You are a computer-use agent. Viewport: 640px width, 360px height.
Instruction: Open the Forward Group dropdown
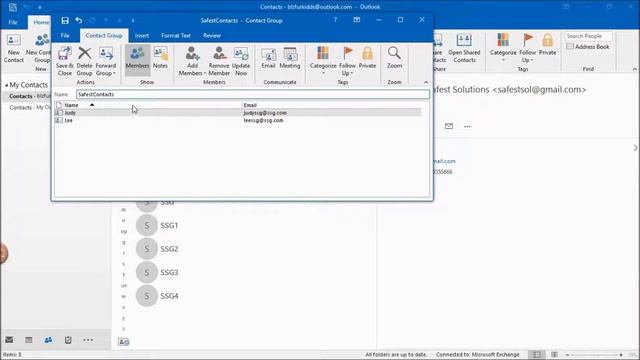click(106, 61)
